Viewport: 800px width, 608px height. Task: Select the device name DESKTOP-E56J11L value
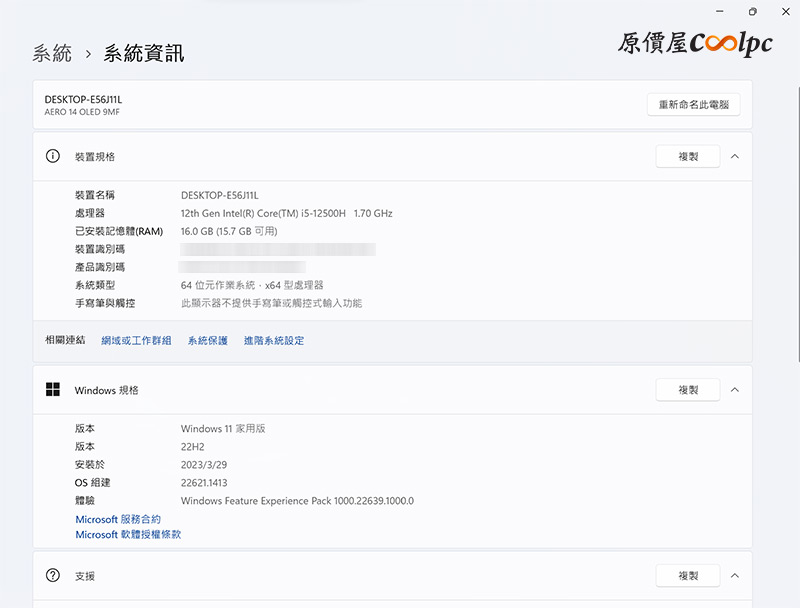pyautogui.click(x=220, y=195)
